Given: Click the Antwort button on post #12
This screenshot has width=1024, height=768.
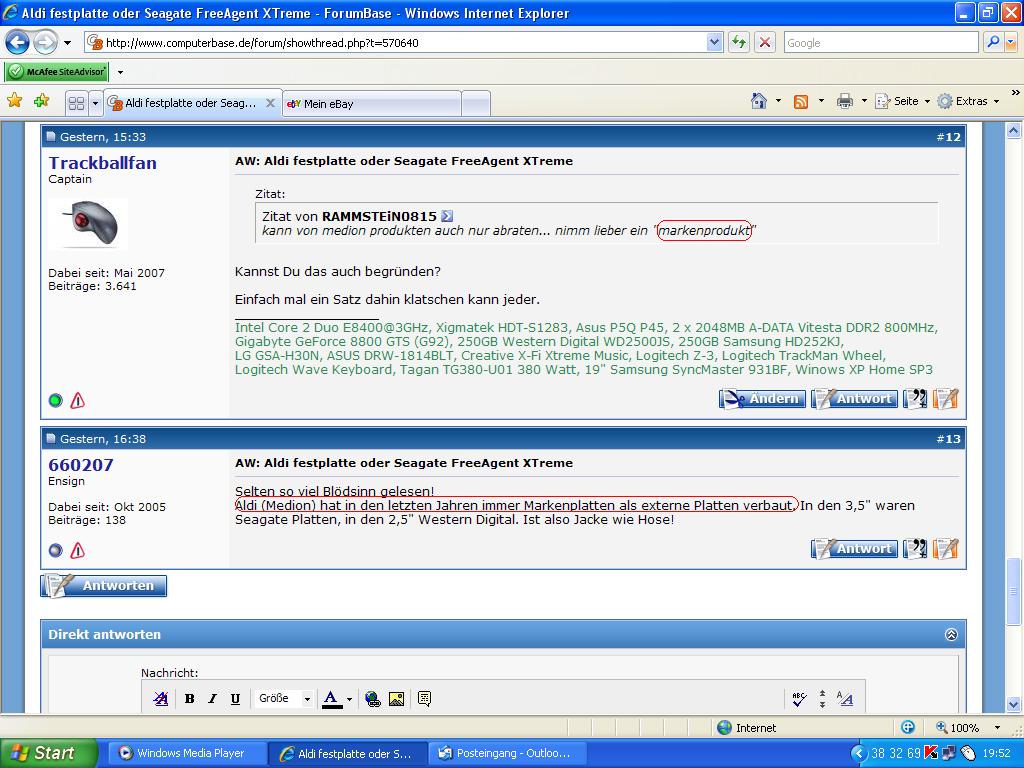Looking at the screenshot, I should [854, 398].
